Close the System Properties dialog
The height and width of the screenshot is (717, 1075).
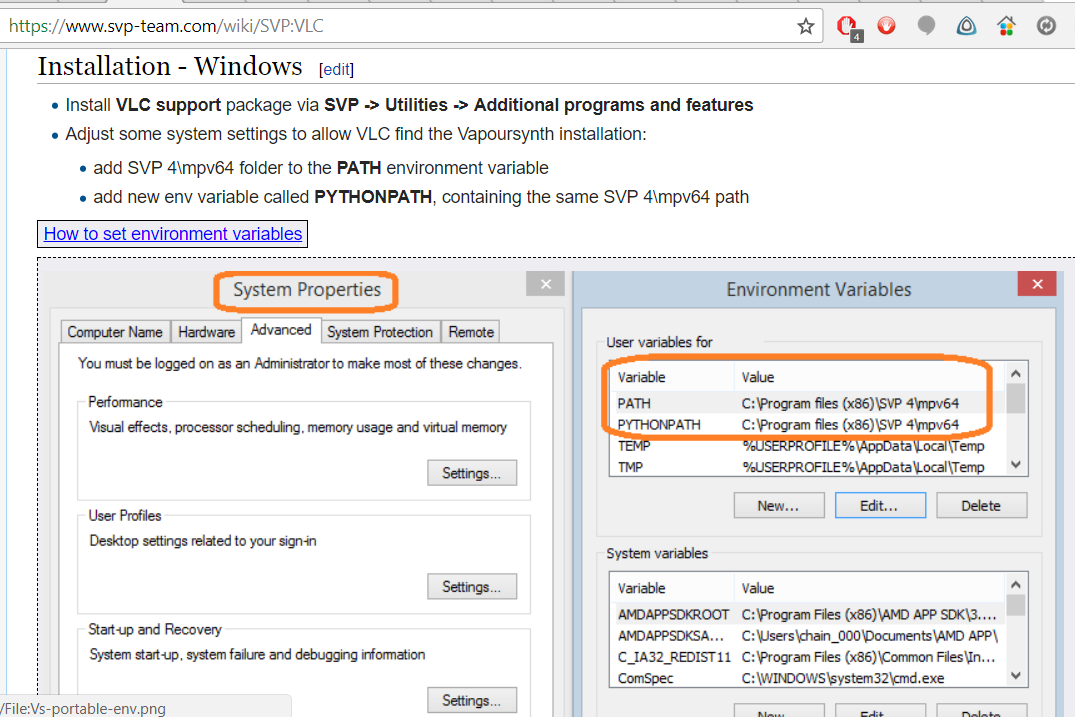click(x=545, y=285)
